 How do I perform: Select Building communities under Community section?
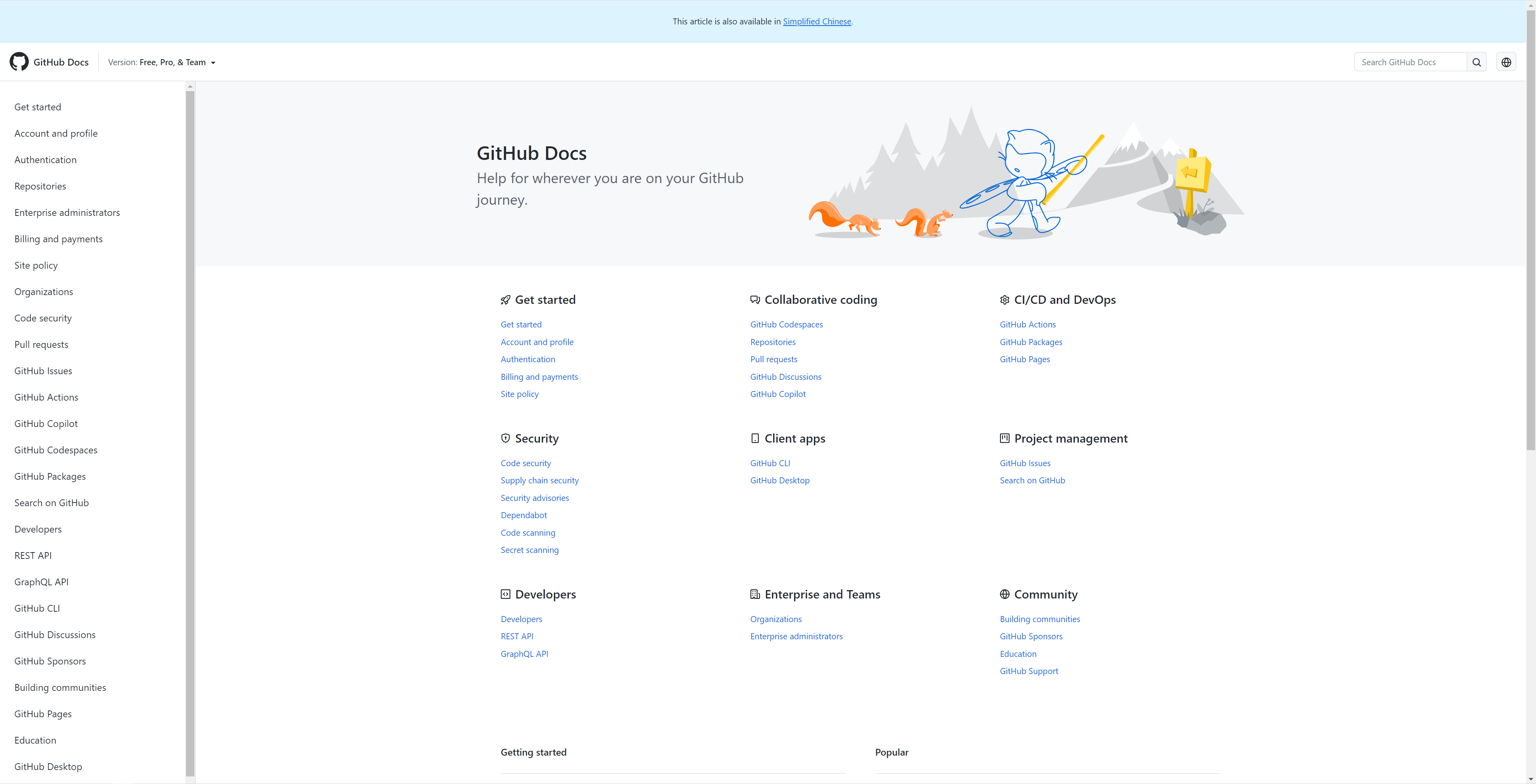pos(1040,619)
